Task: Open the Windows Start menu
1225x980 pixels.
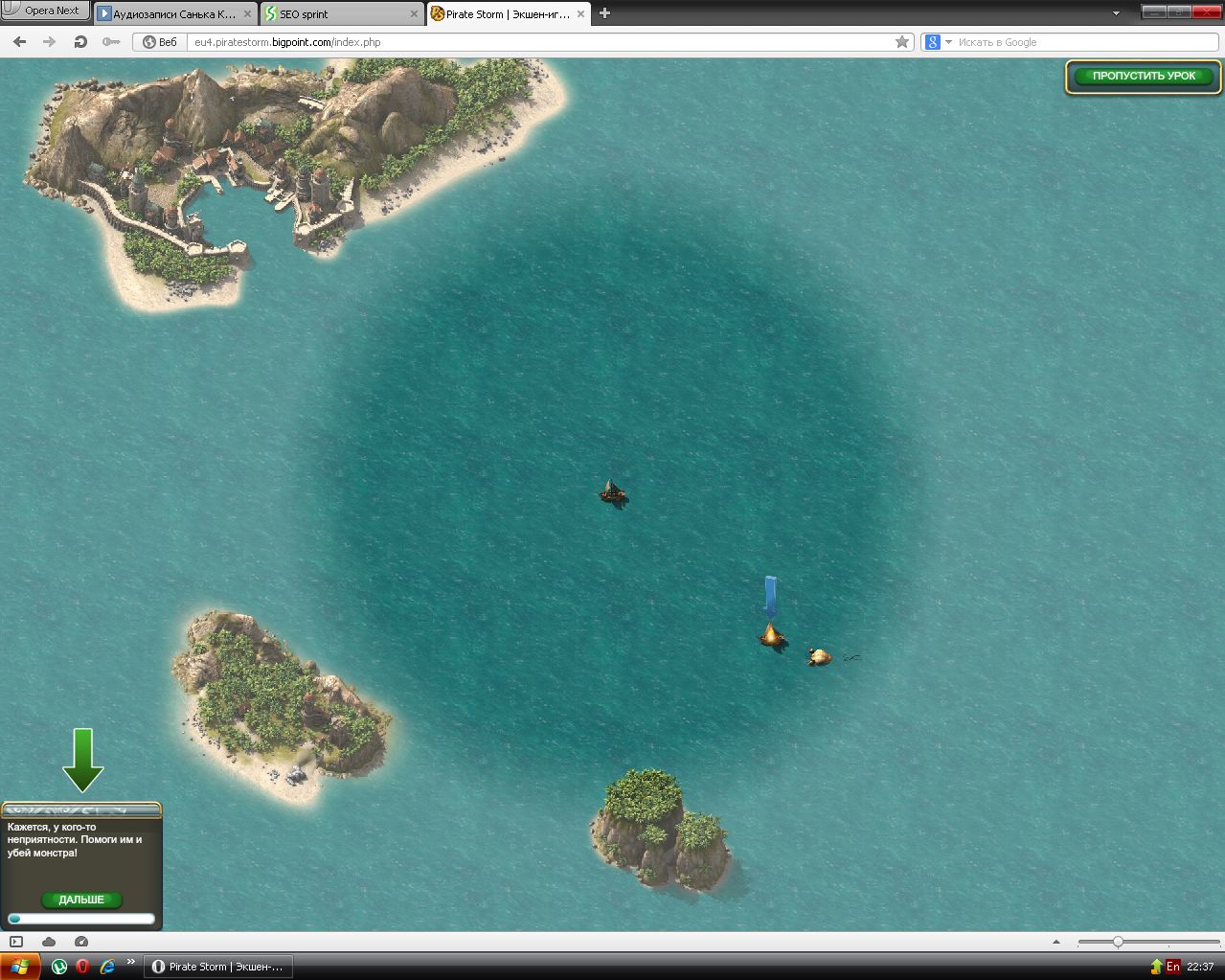Action: pos(20,967)
